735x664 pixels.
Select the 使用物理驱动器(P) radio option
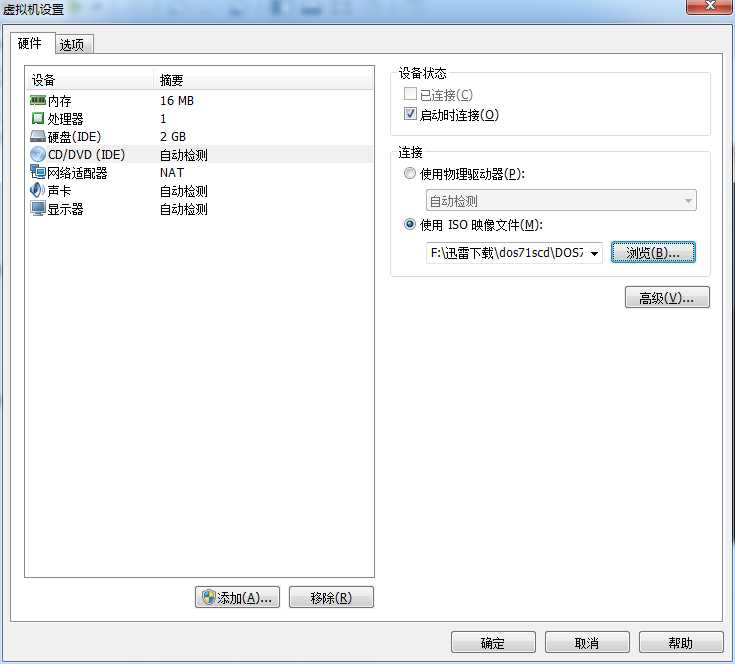tap(410, 173)
